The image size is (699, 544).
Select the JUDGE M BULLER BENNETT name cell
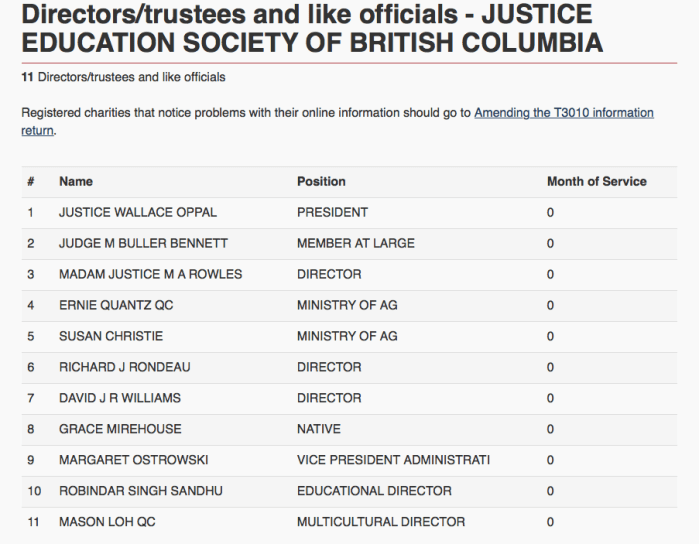click(x=143, y=243)
